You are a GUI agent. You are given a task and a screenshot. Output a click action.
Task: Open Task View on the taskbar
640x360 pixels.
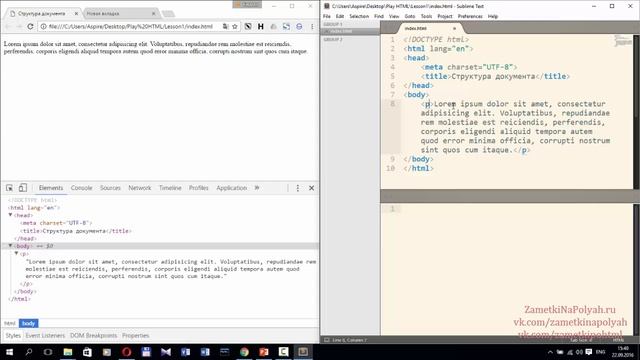[x=48, y=352]
